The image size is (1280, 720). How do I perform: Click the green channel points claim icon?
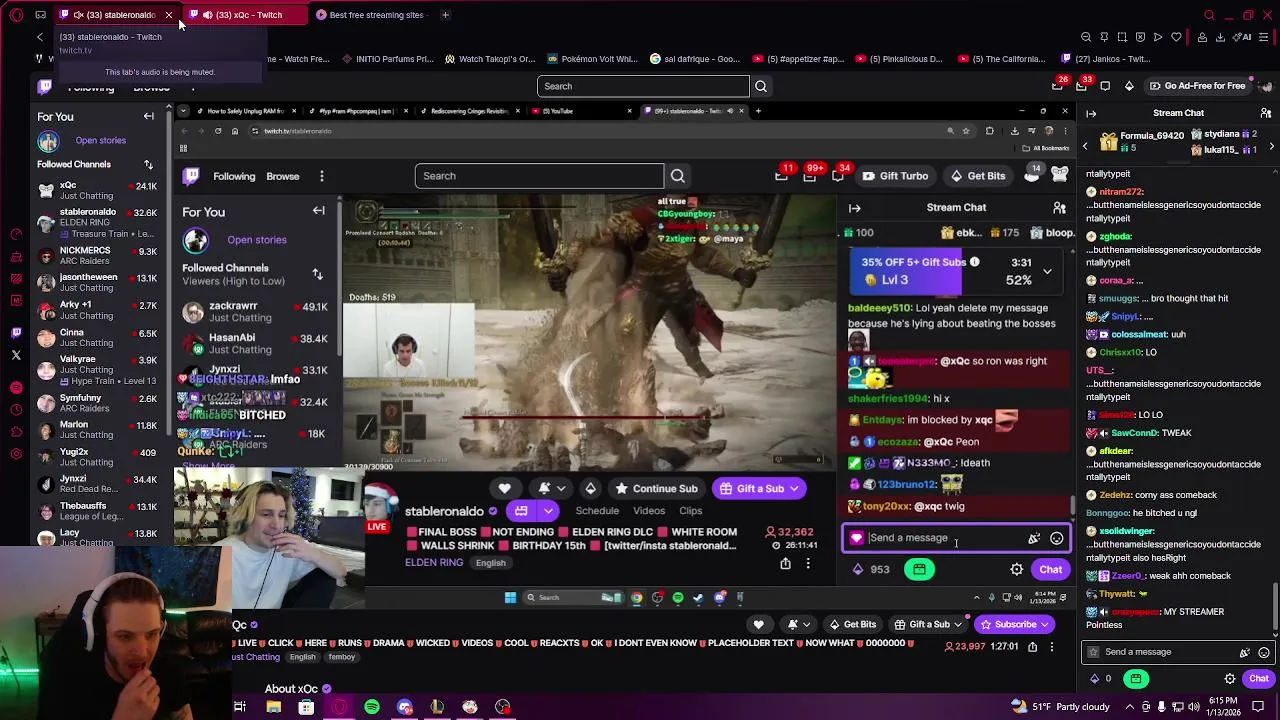1136,679
